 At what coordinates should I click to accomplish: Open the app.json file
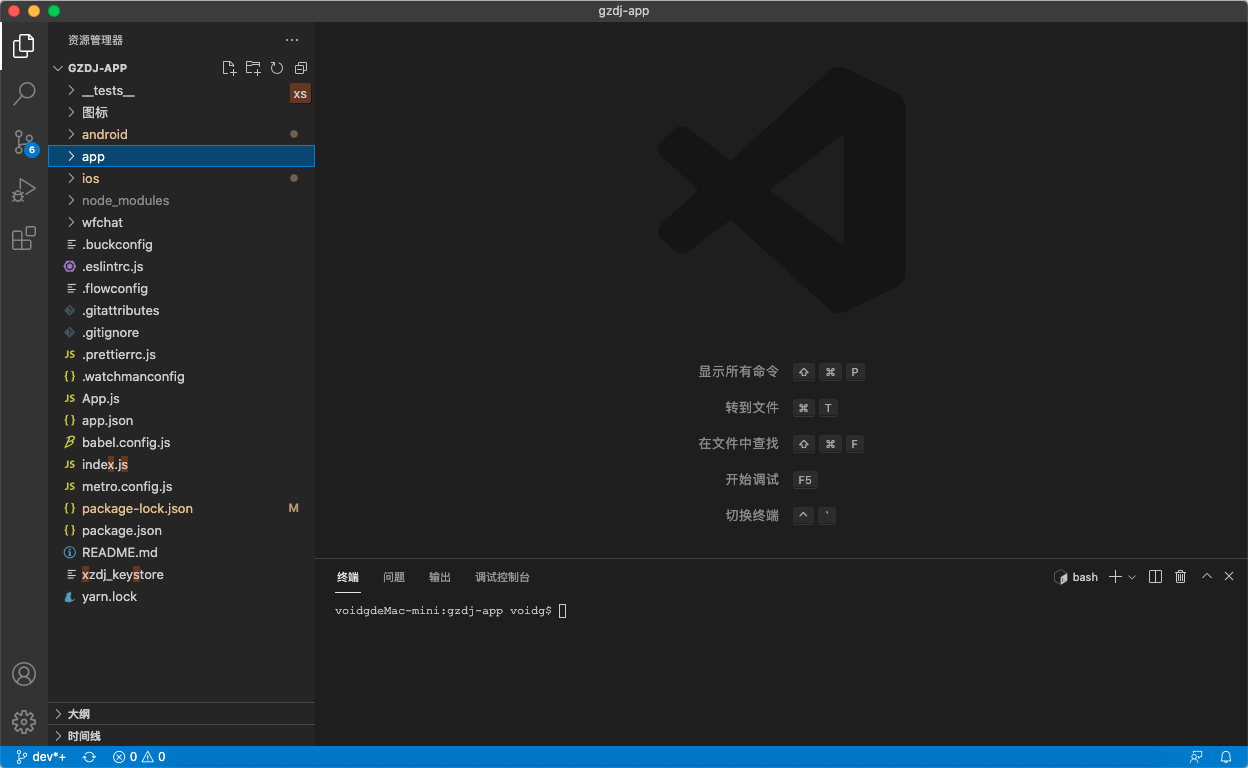[181, 420]
